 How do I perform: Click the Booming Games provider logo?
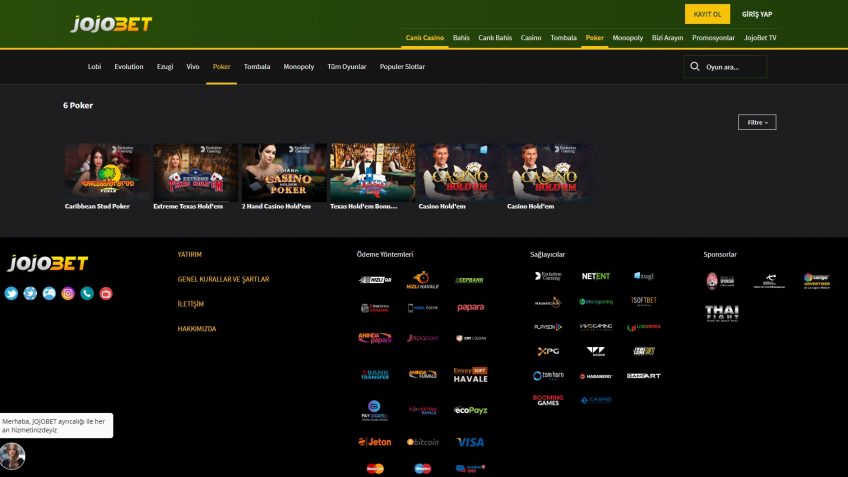(x=548, y=400)
